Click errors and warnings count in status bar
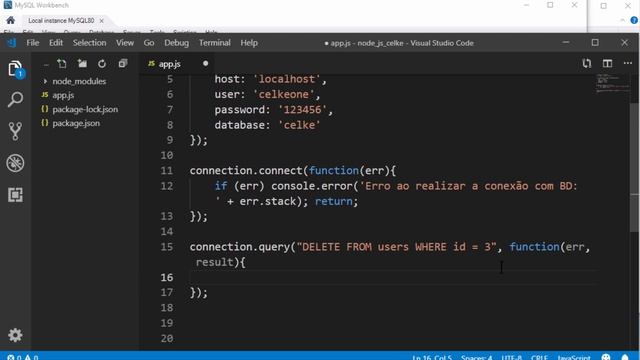The height and width of the screenshot is (360, 640). [22, 357]
